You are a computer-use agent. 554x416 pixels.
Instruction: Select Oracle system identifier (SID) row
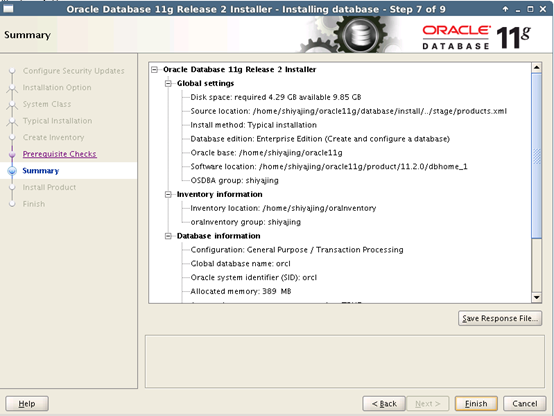pyautogui.click(x=253, y=277)
